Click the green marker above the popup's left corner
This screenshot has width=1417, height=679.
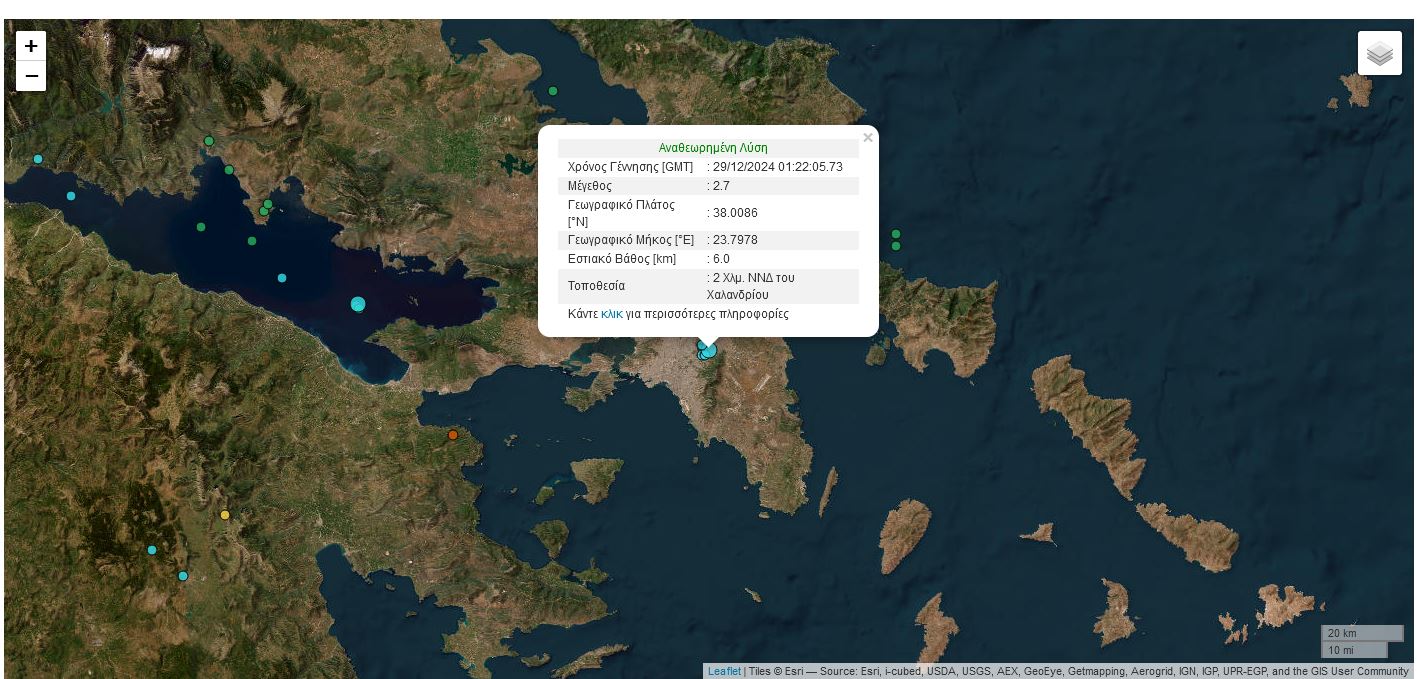tap(553, 91)
